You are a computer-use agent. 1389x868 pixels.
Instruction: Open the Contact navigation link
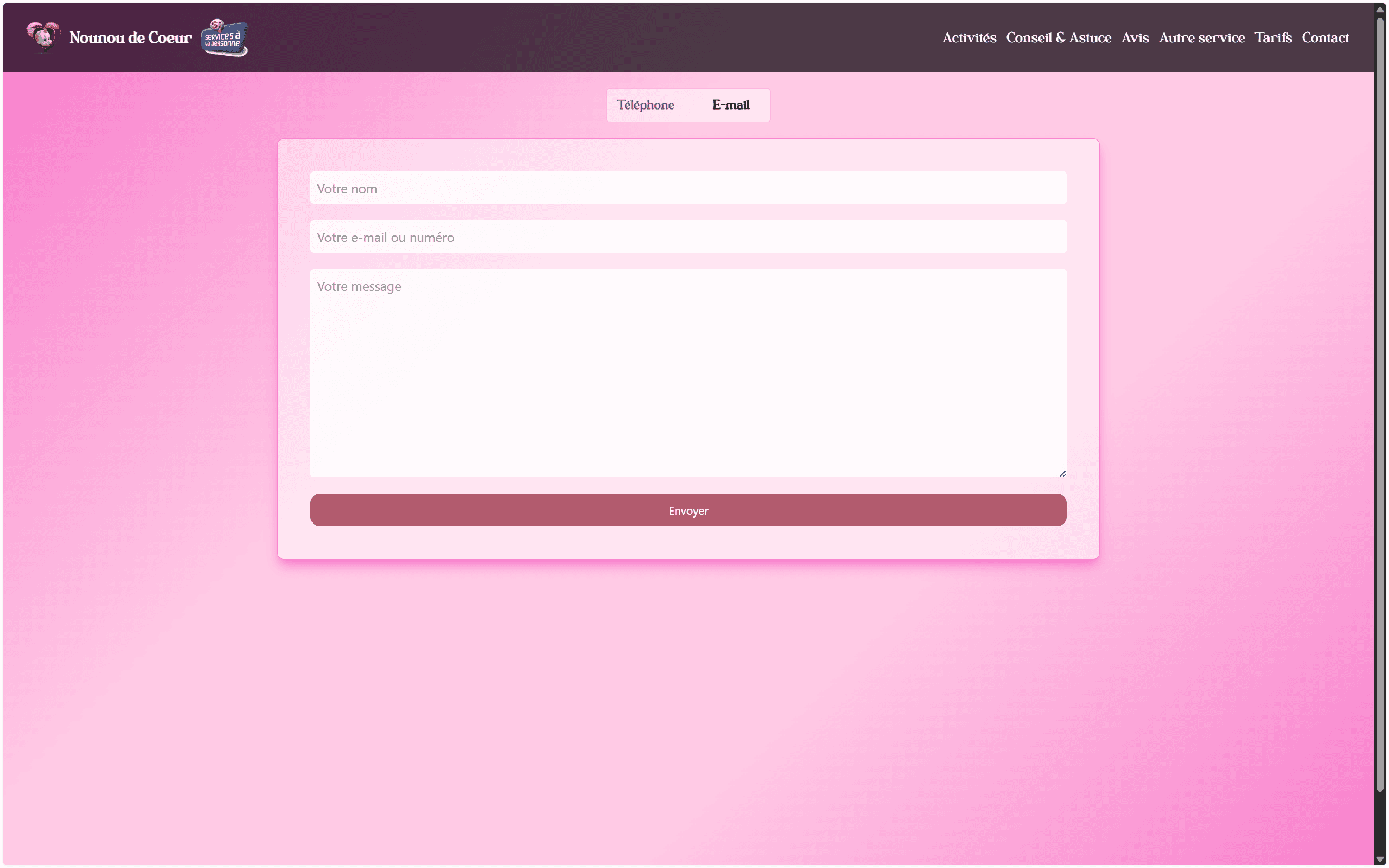(1325, 38)
